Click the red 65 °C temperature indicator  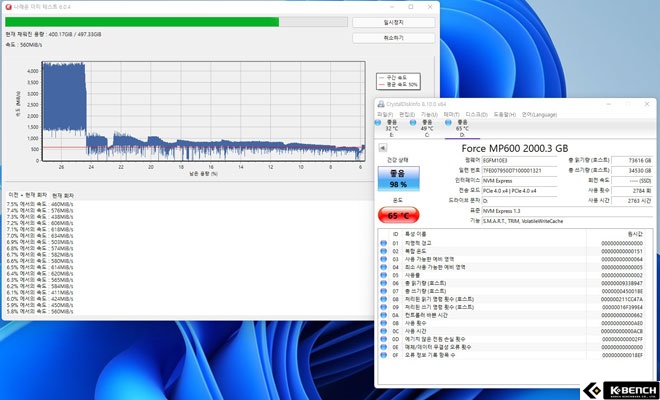[x=398, y=215]
